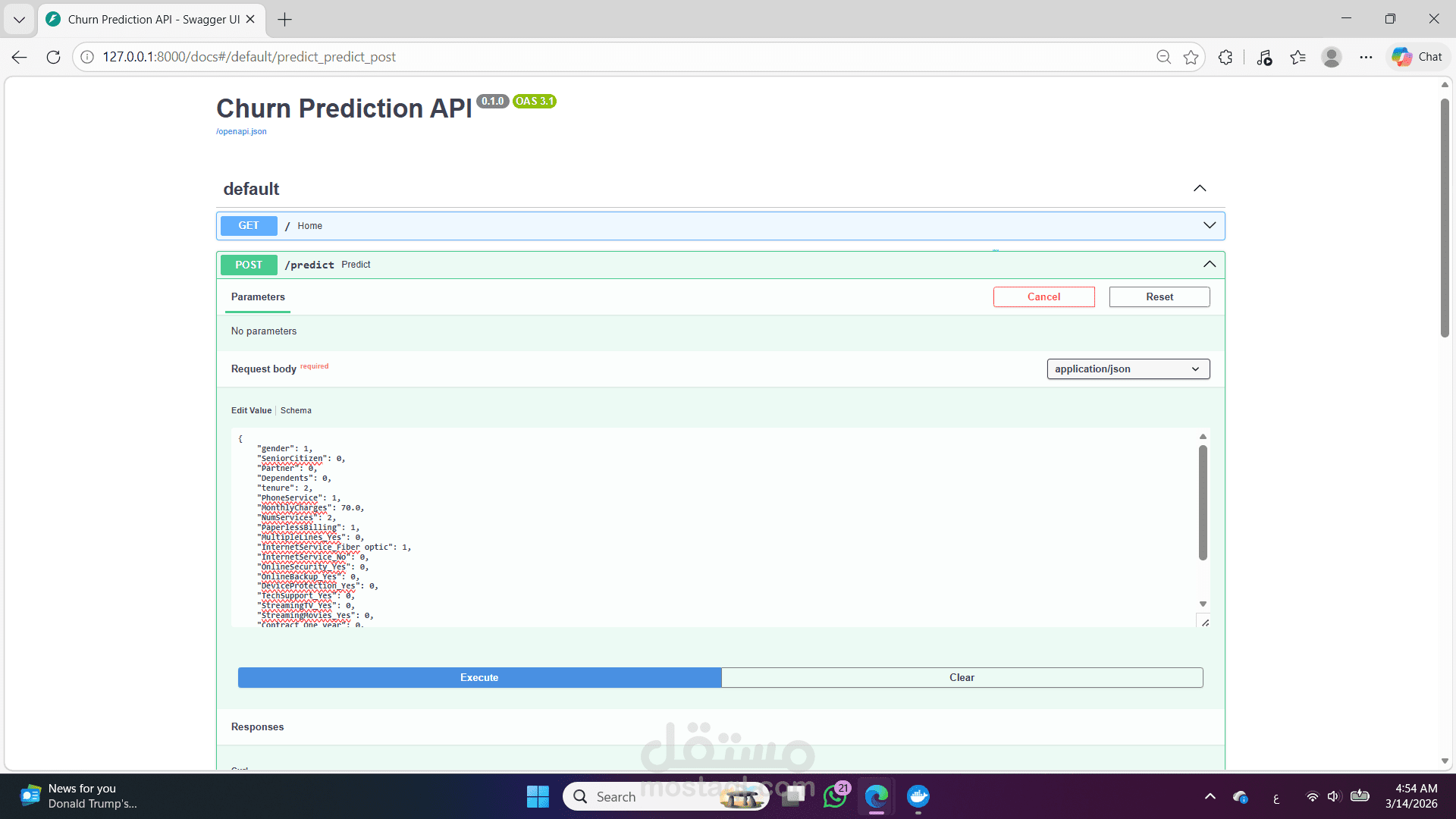
Task: Click the zoom magnifier icon in address bar
Action: 1163,57
